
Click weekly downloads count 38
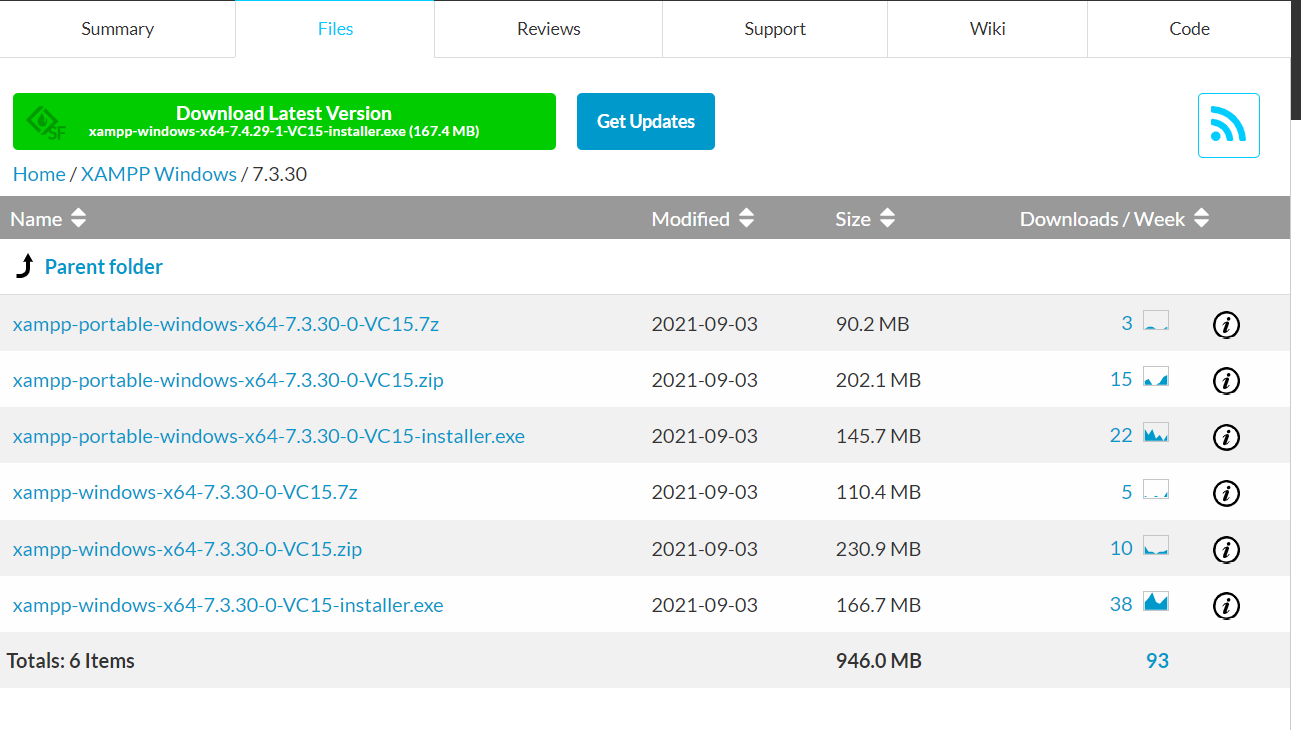(1121, 604)
